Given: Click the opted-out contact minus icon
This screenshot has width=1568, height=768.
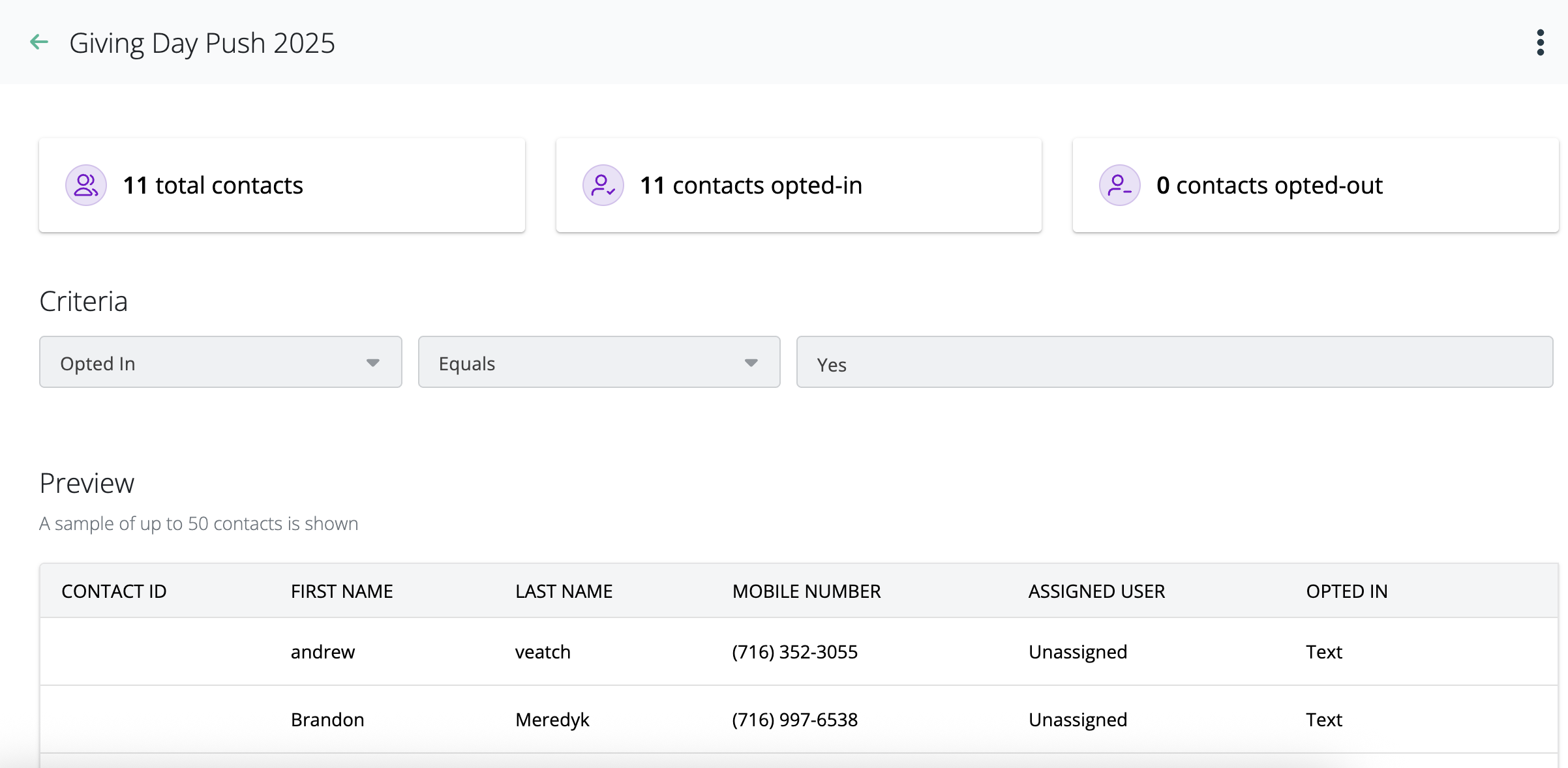Looking at the screenshot, I should click(x=1119, y=185).
